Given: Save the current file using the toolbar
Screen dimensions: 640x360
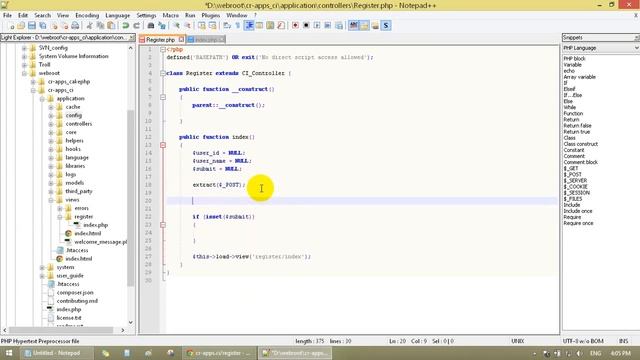Looking at the screenshot, I should [31, 26].
